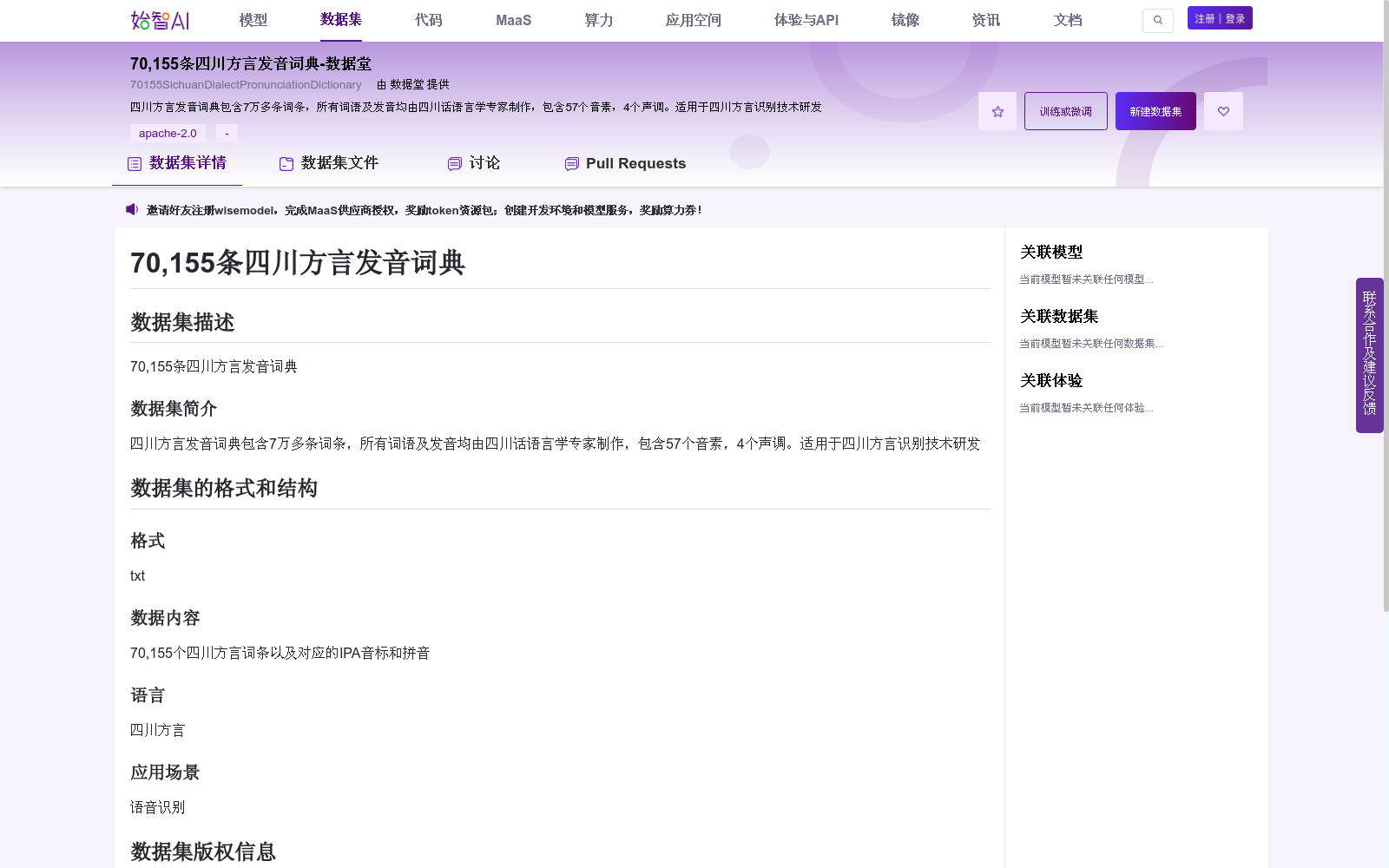Image resolution: width=1389 pixels, height=868 pixels.
Task: Toggle the heart like button
Action: [x=1223, y=110]
